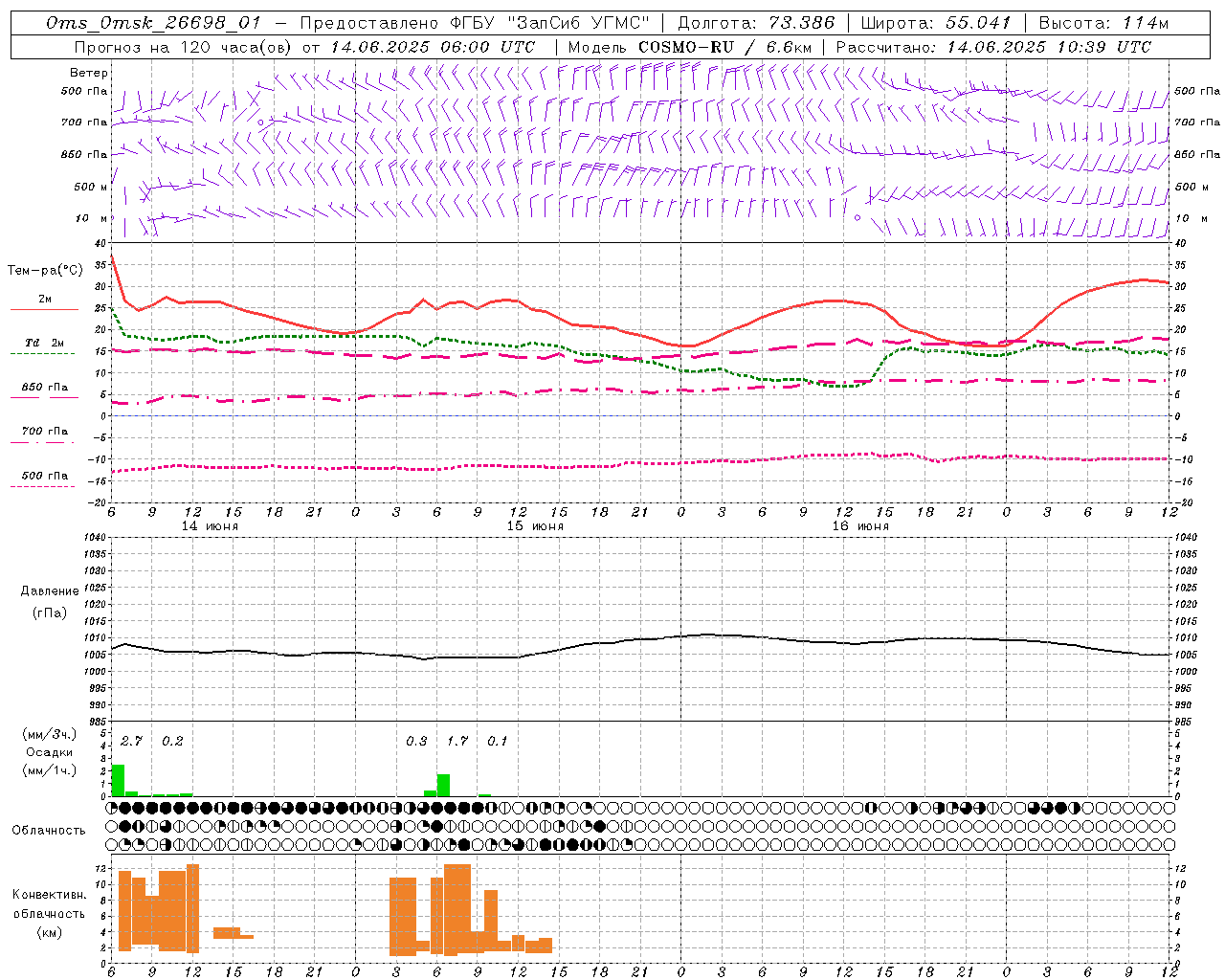Click the Давление panel label
This screenshot has height=980, width=1225.
click(x=50, y=591)
